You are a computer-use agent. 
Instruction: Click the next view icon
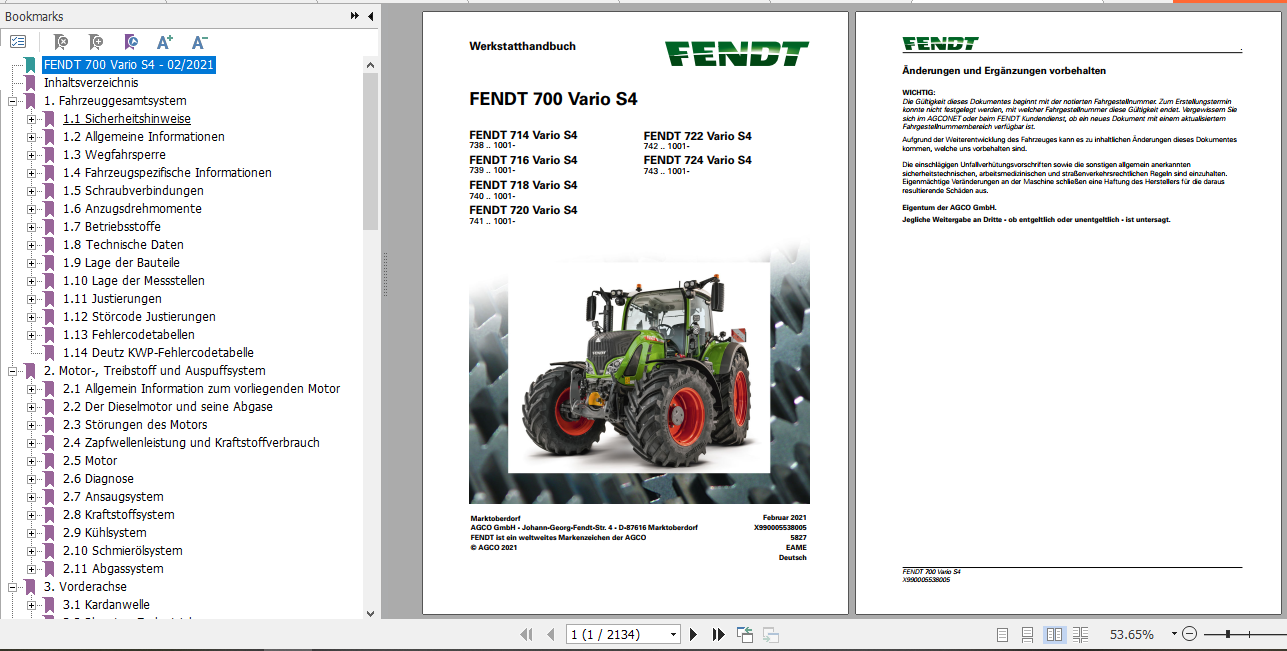tap(771, 634)
